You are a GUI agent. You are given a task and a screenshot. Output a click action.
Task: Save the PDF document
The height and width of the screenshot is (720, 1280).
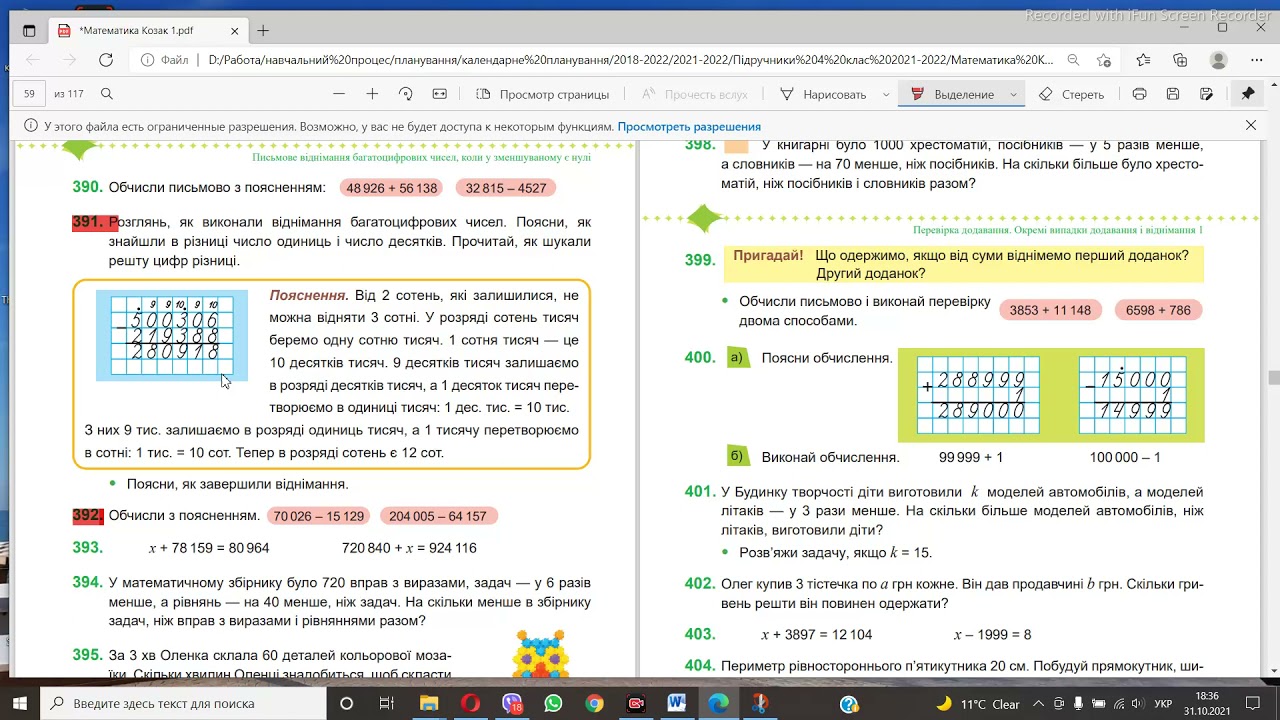tap(1173, 94)
